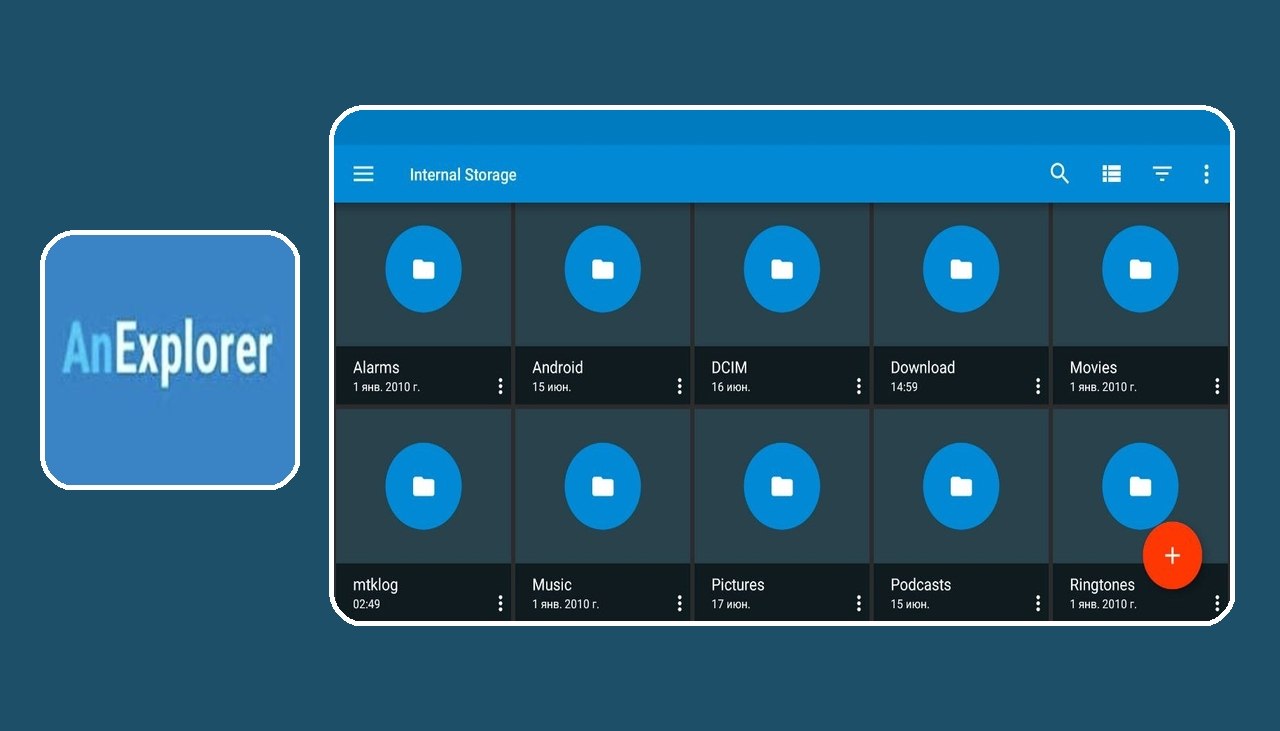1280x731 pixels.
Task: Show more options for mtklog folder
Action: 500,603
